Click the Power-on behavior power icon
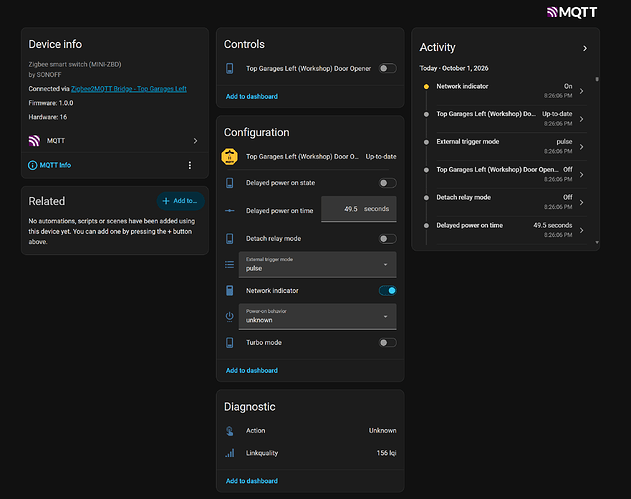Screen dimensions: 631x499 pos(229,317)
